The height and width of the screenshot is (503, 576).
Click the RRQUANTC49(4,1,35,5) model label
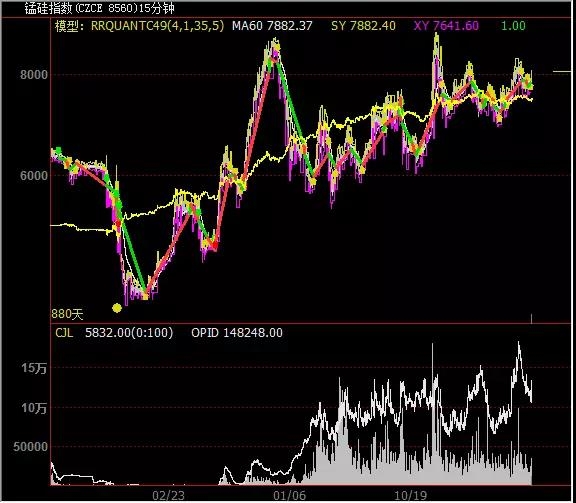[x=157, y=26]
